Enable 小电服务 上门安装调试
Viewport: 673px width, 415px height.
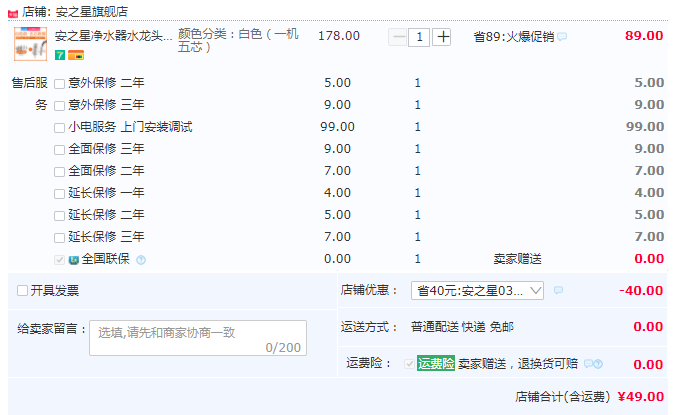pos(59,127)
